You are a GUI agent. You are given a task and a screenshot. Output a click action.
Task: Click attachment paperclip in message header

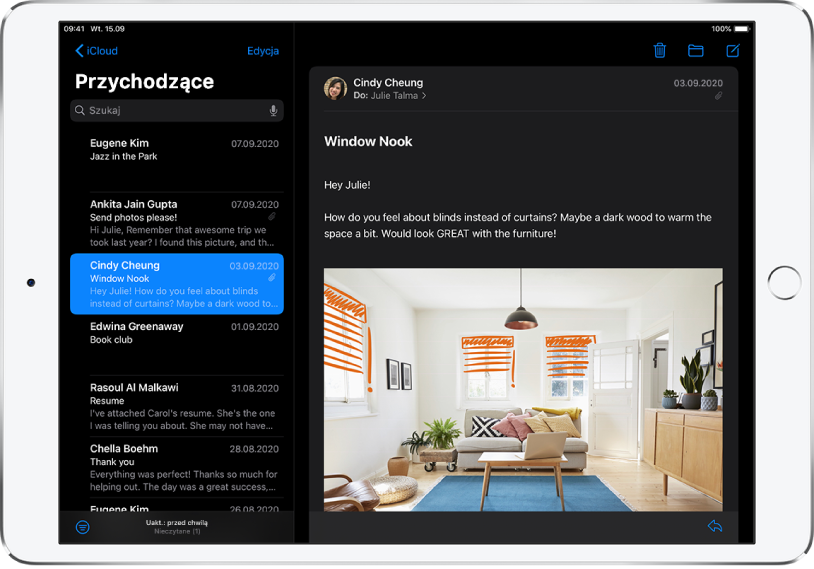[718, 96]
